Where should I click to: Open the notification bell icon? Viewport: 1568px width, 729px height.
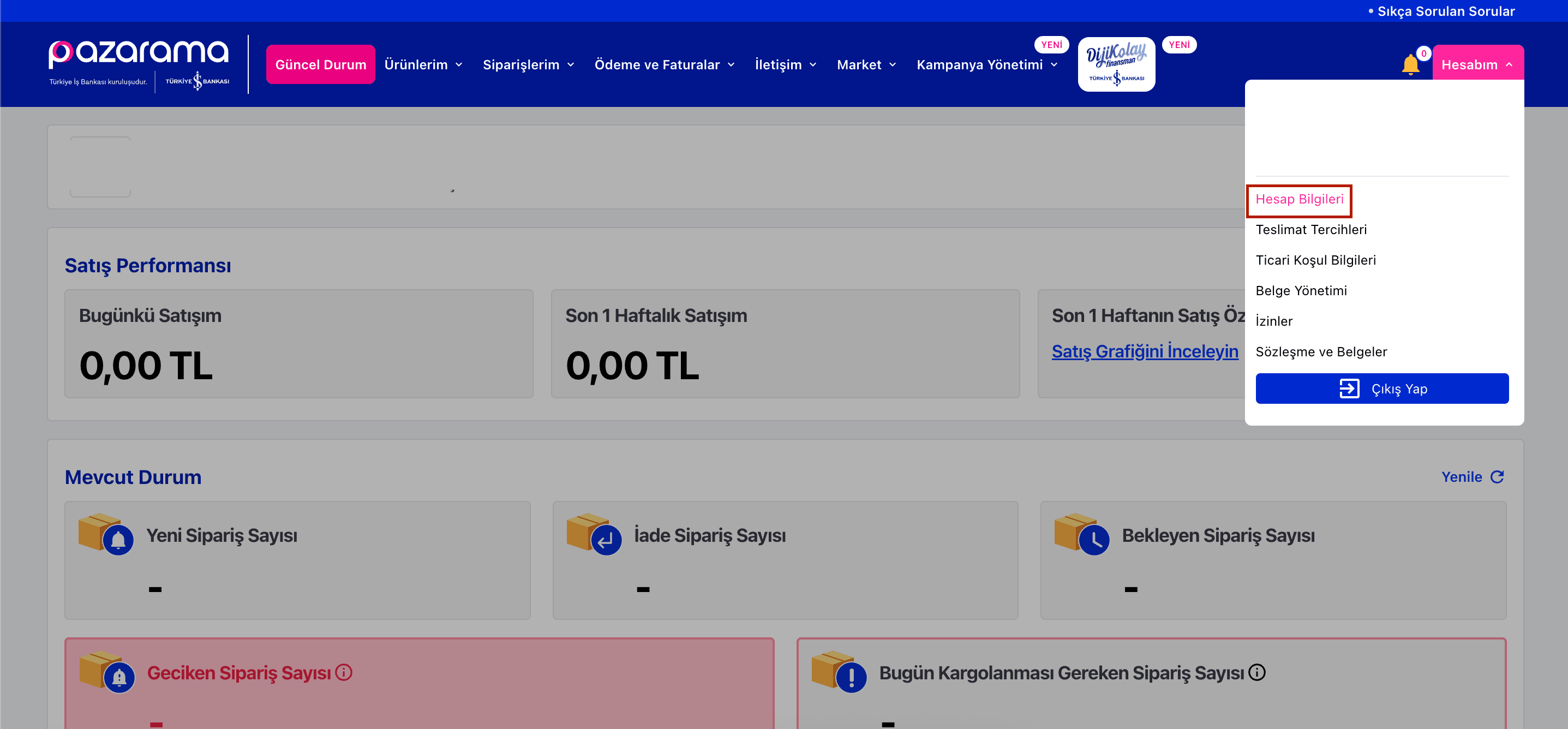1410,65
